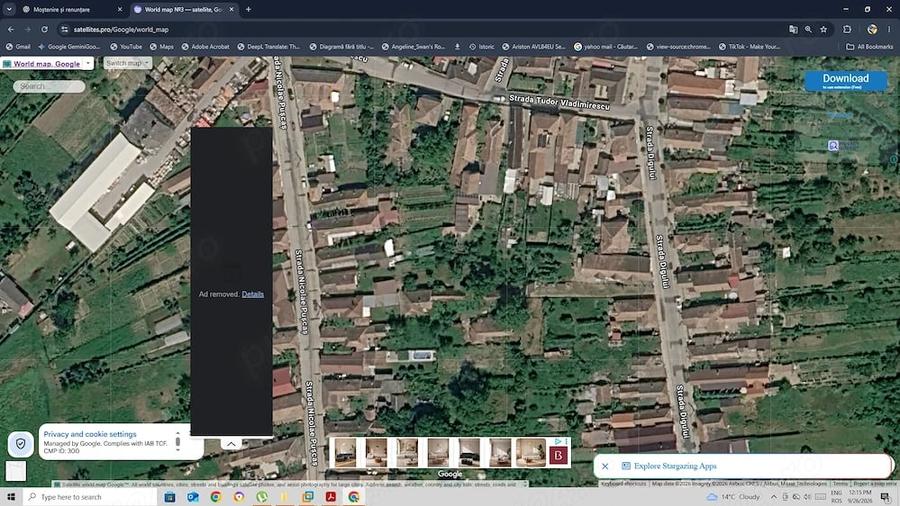Open the Google Gemini bookmark

tap(69, 46)
